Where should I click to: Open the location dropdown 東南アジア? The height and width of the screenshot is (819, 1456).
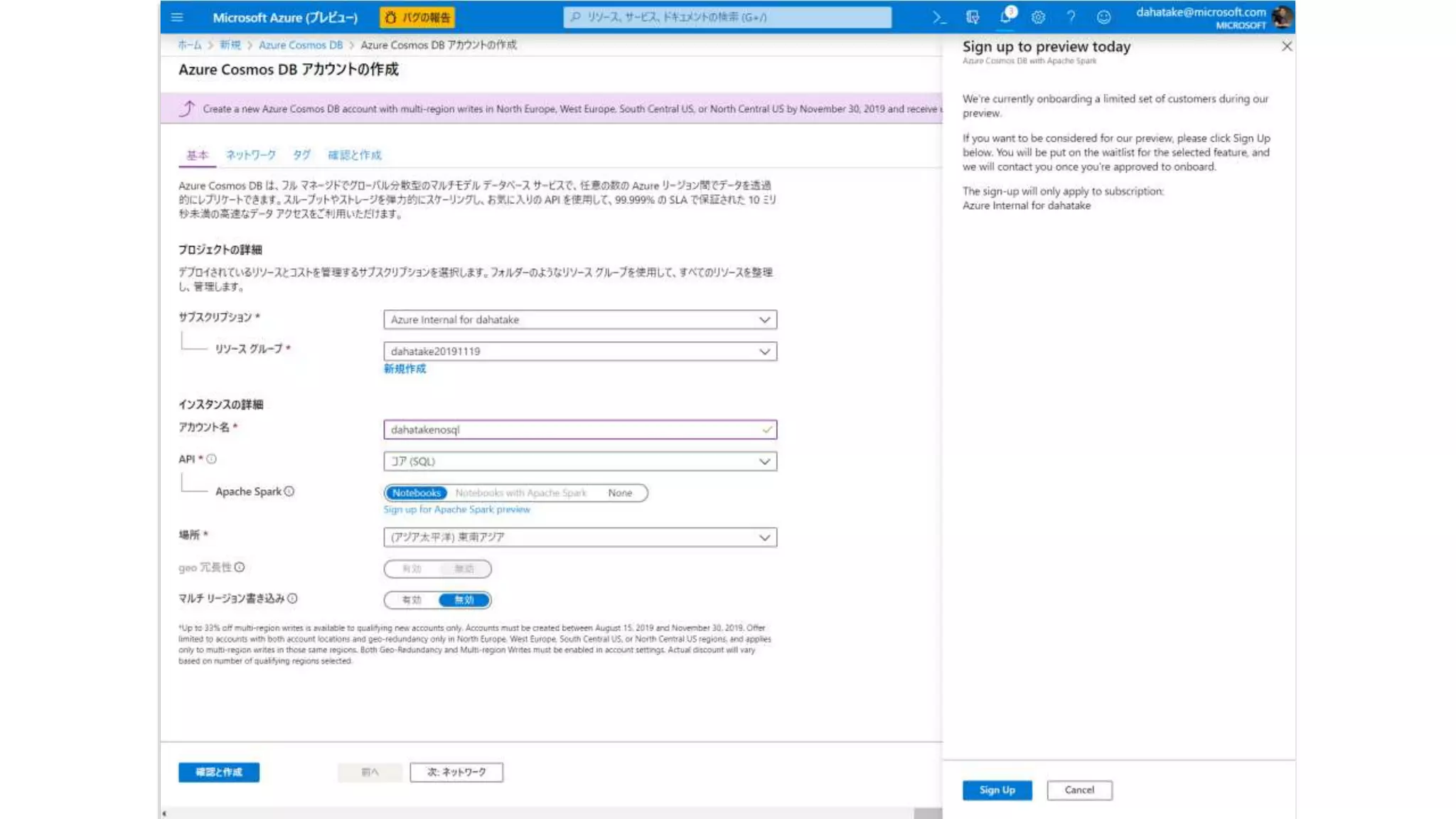click(x=580, y=537)
